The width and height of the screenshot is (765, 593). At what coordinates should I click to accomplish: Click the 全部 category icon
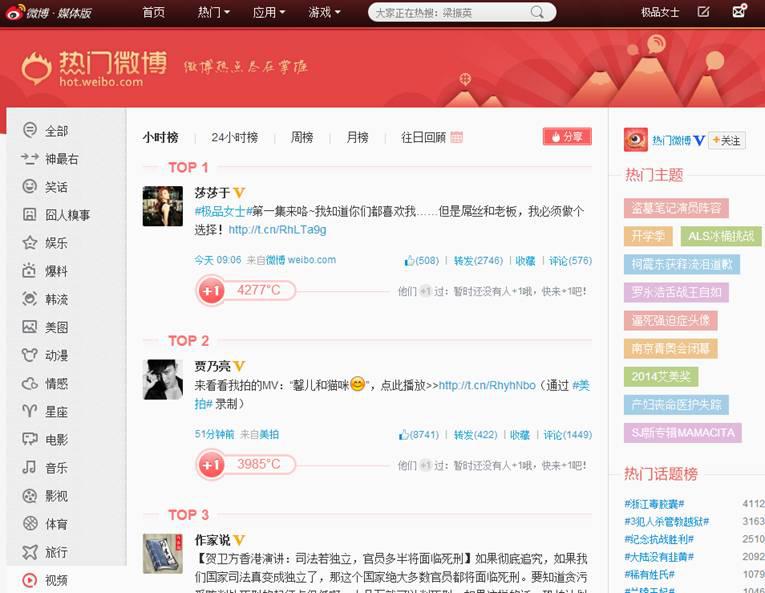[30, 130]
